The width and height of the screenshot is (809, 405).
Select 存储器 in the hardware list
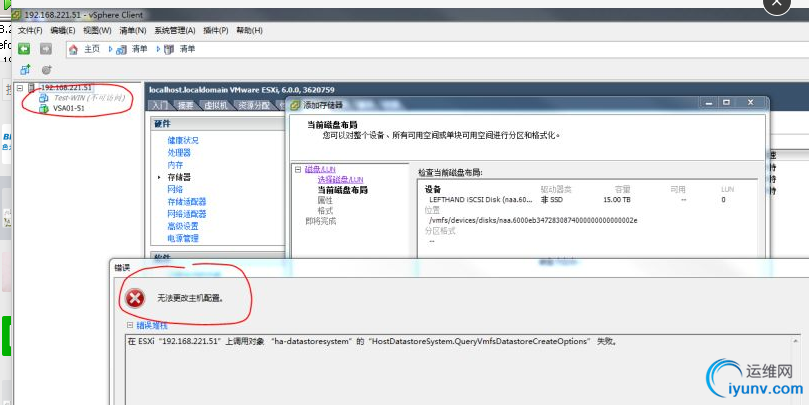pos(179,177)
